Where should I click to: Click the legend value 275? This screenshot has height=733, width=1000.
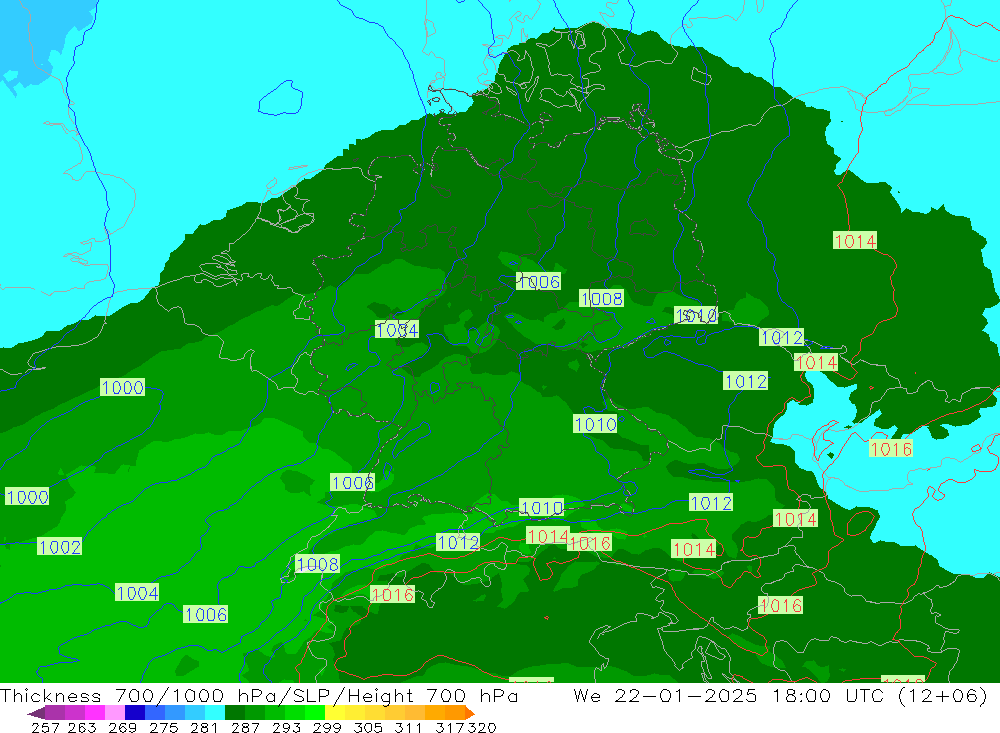coord(163,727)
